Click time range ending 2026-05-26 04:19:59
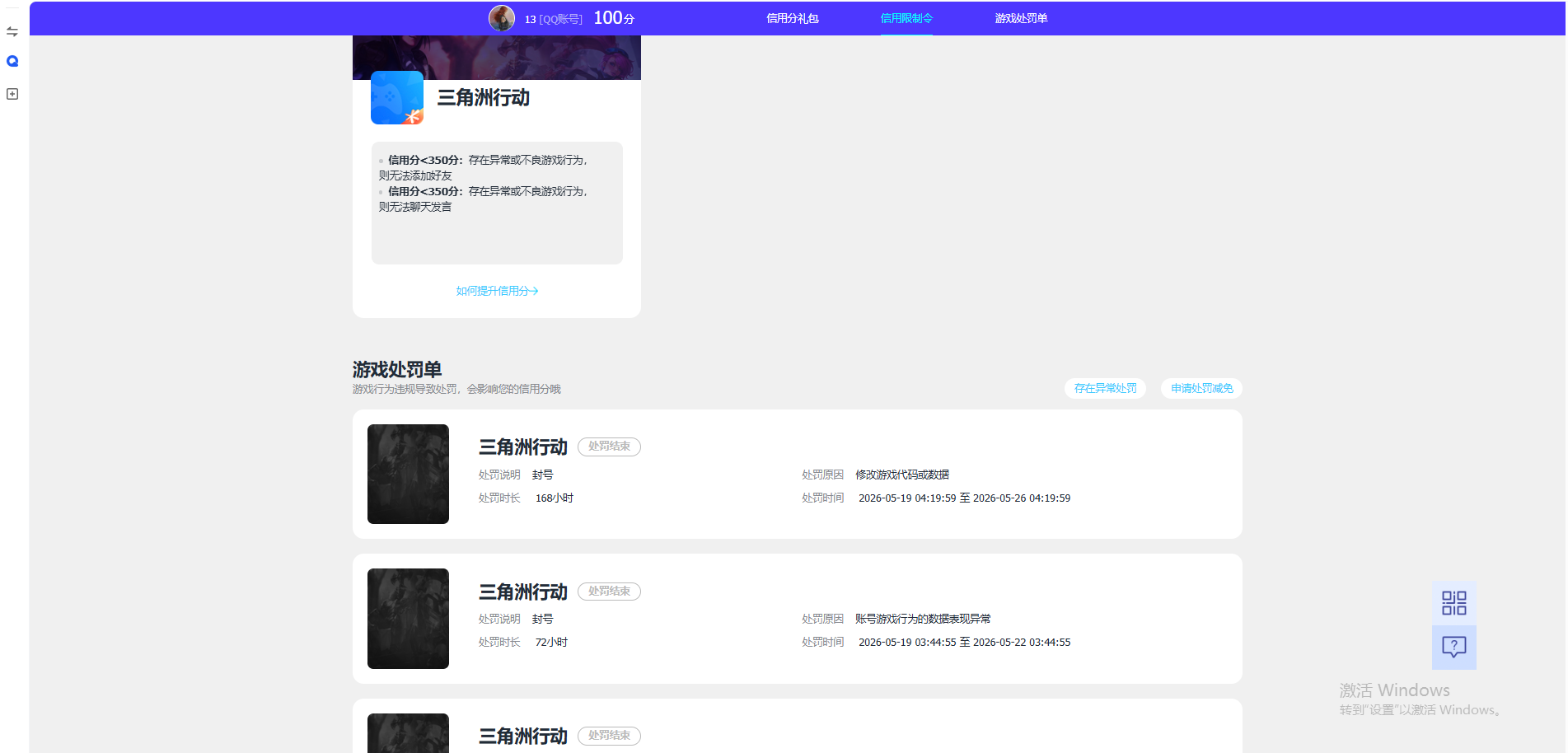The height and width of the screenshot is (753, 1568). point(964,498)
